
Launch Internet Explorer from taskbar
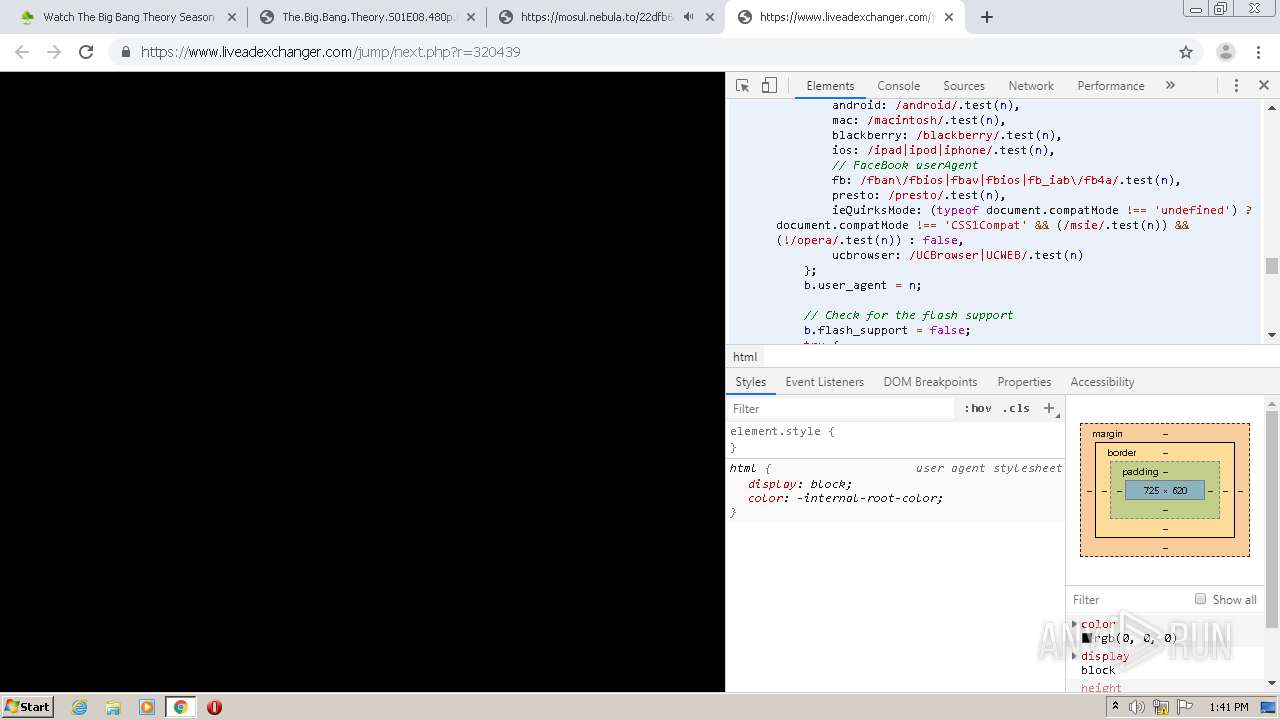[x=79, y=707]
